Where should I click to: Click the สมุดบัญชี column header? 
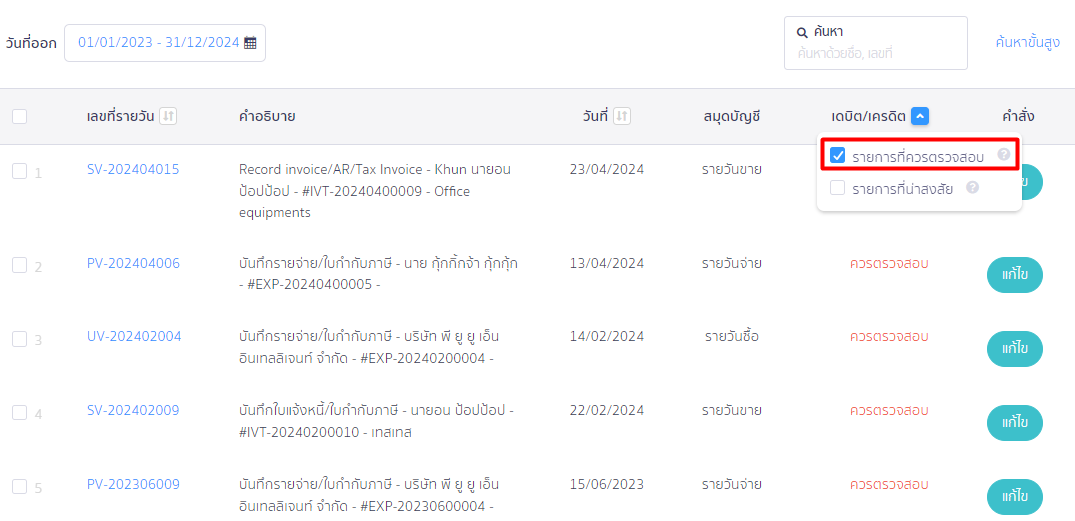pos(732,117)
